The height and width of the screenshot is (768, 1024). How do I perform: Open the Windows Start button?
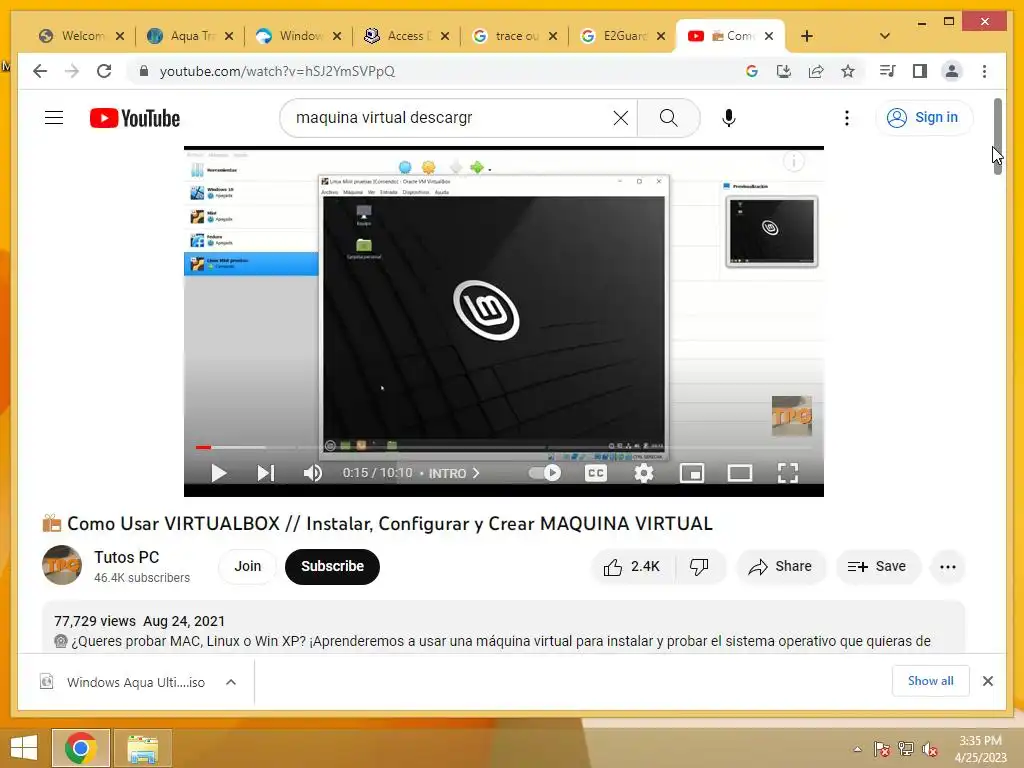pyautogui.click(x=24, y=748)
